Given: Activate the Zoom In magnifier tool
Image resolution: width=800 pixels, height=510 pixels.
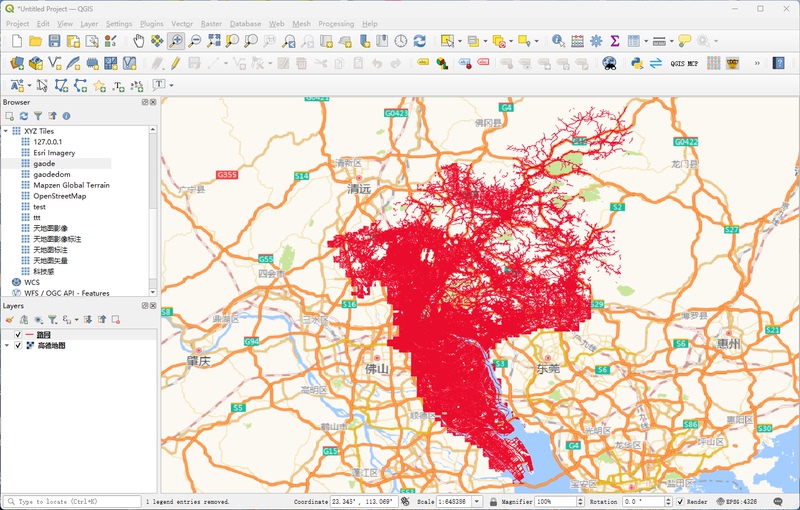Looking at the screenshot, I should point(176,41).
